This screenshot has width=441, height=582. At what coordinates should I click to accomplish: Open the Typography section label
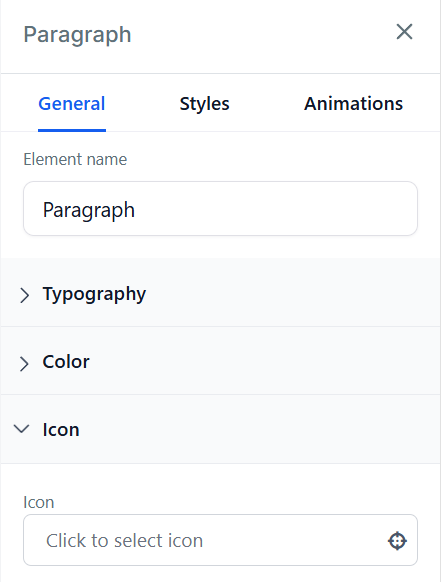pos(94,294)
